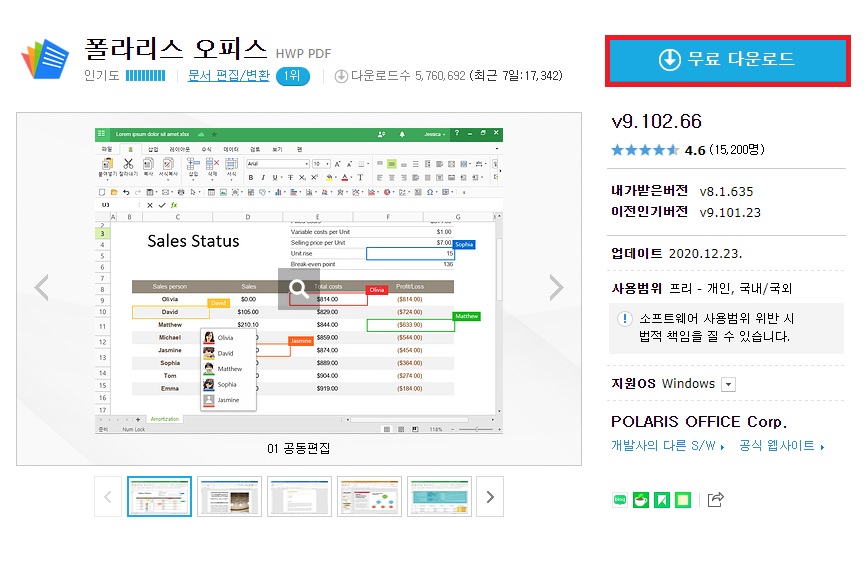Click the v9.102.66 version text

pyautogui.click(x=657, y=121)
